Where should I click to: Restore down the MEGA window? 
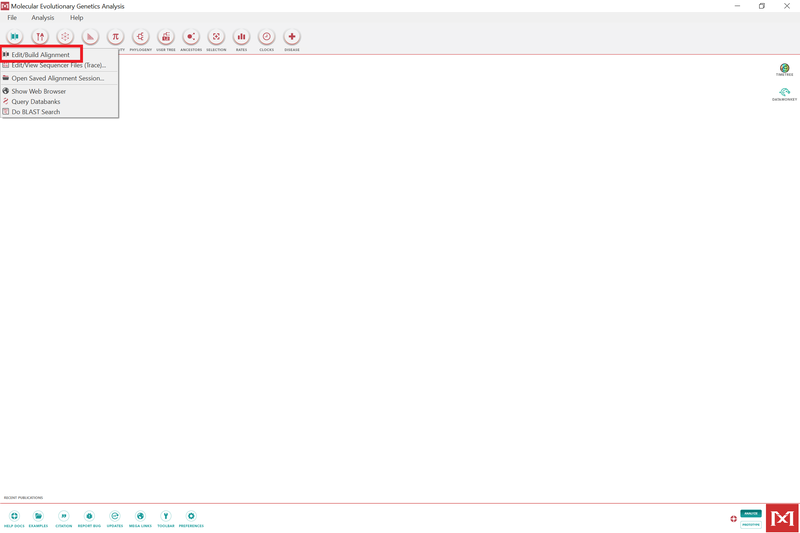coord(762,6)
